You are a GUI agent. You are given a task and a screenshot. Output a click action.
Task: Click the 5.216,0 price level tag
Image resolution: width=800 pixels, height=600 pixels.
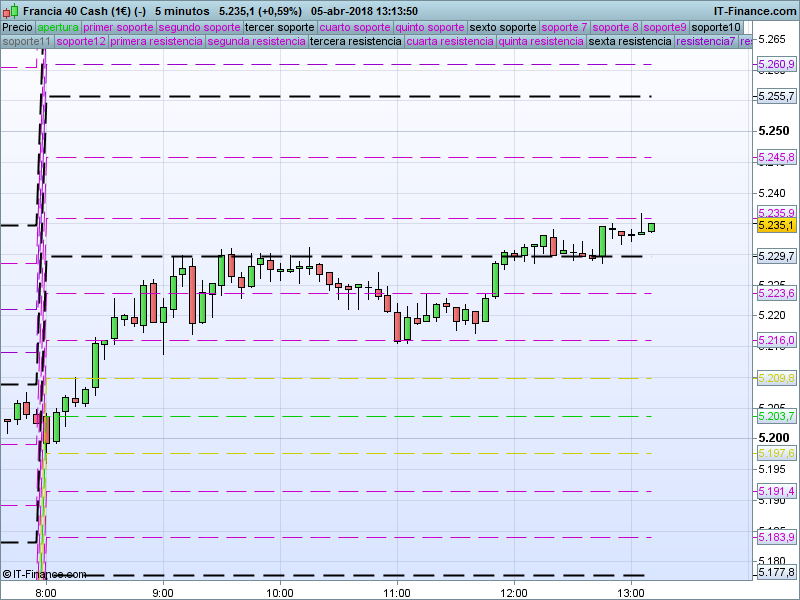[776, 340]
